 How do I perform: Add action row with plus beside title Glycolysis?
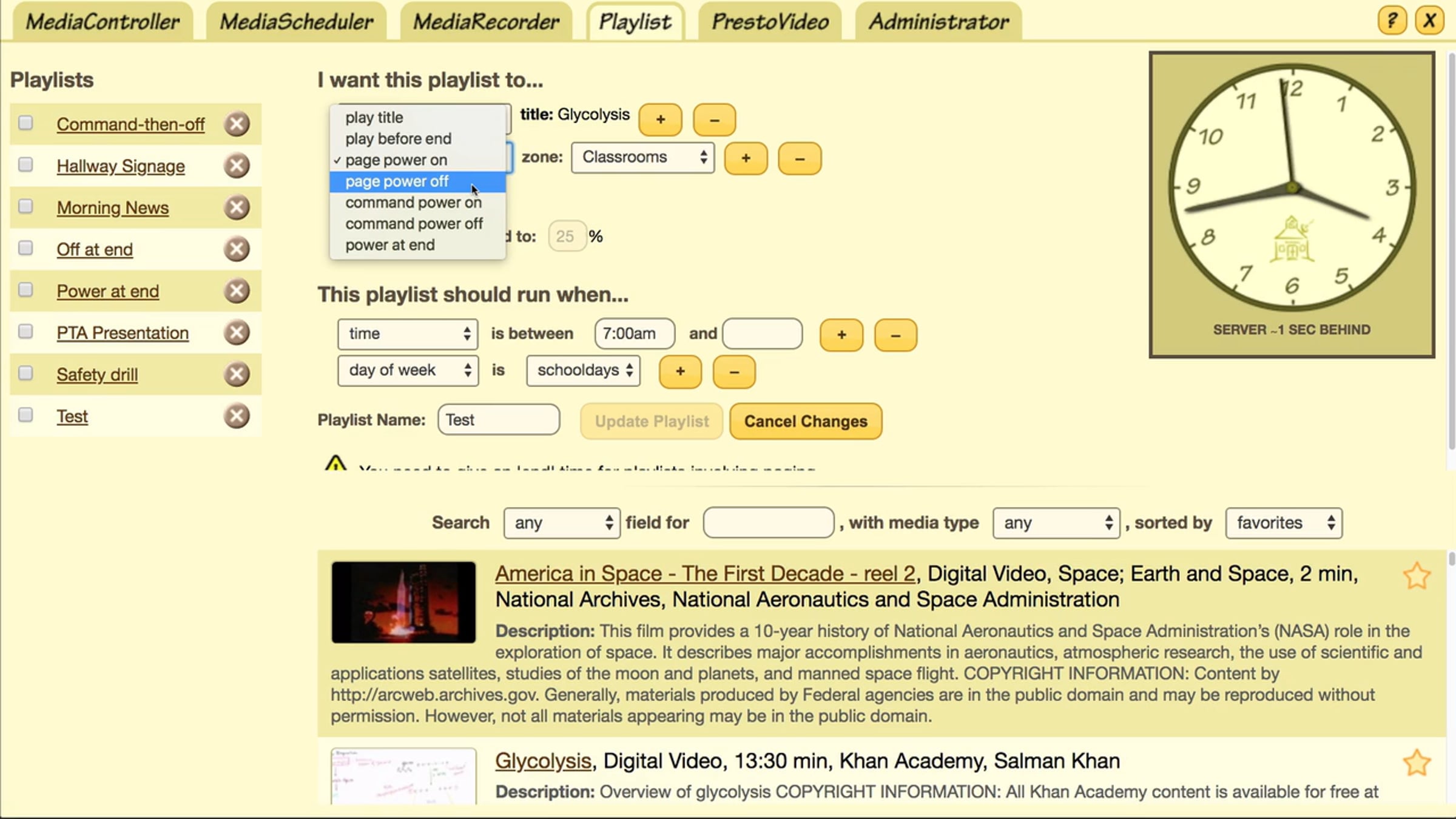click(660, 120)
